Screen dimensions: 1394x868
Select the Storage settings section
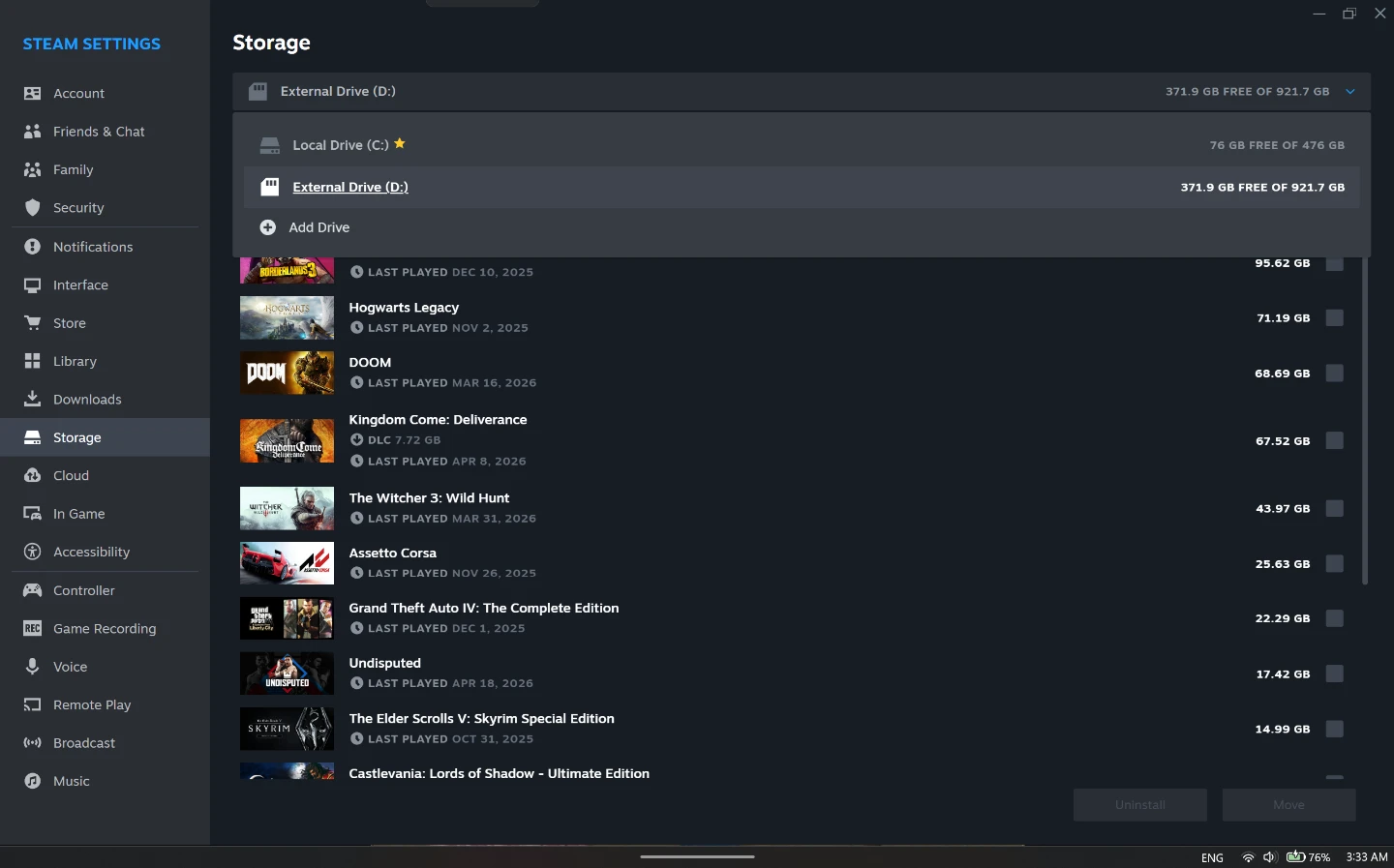[x=105, y=437]
